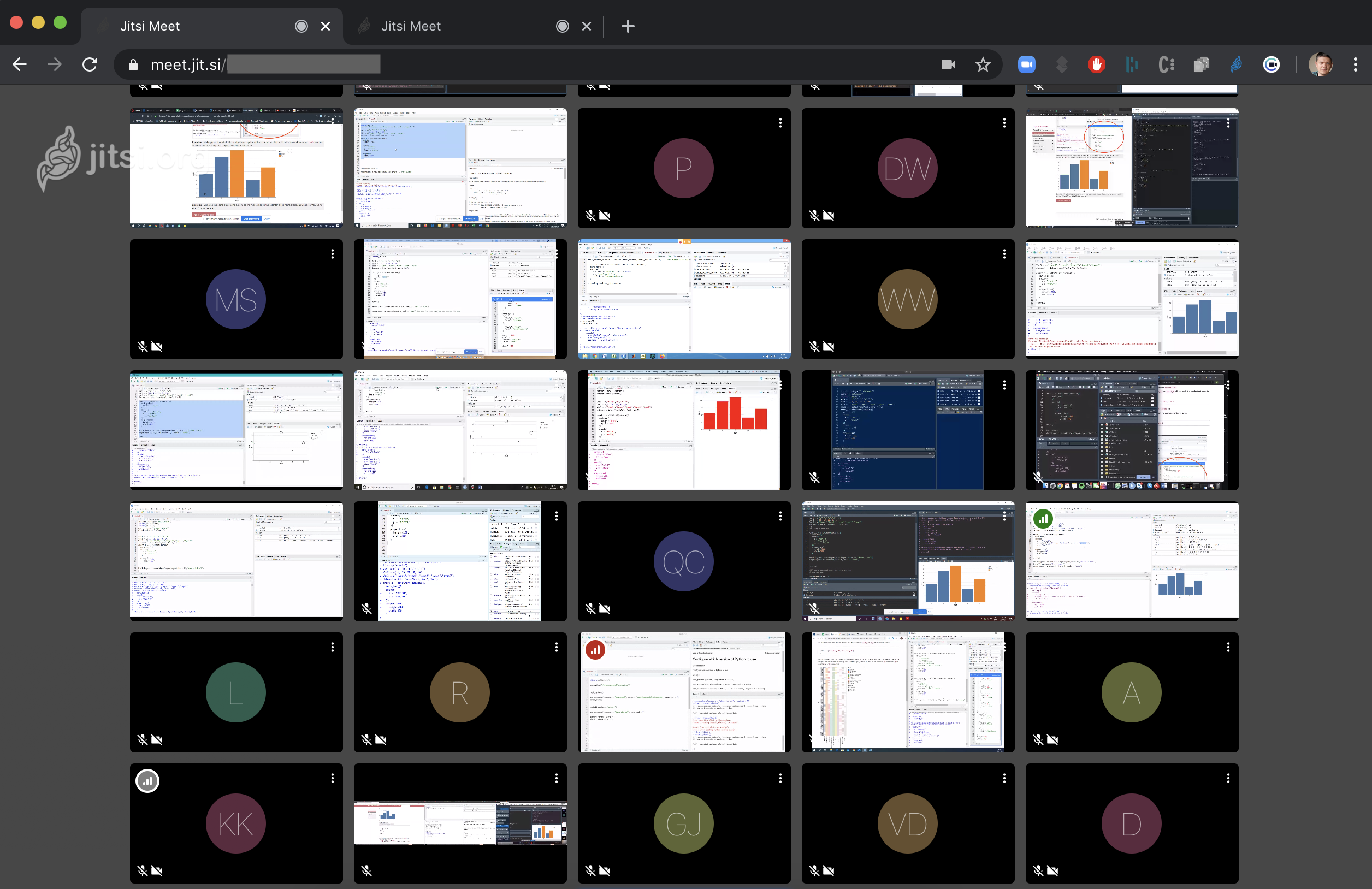Select participant VD avatar tile

pos(908,823)
